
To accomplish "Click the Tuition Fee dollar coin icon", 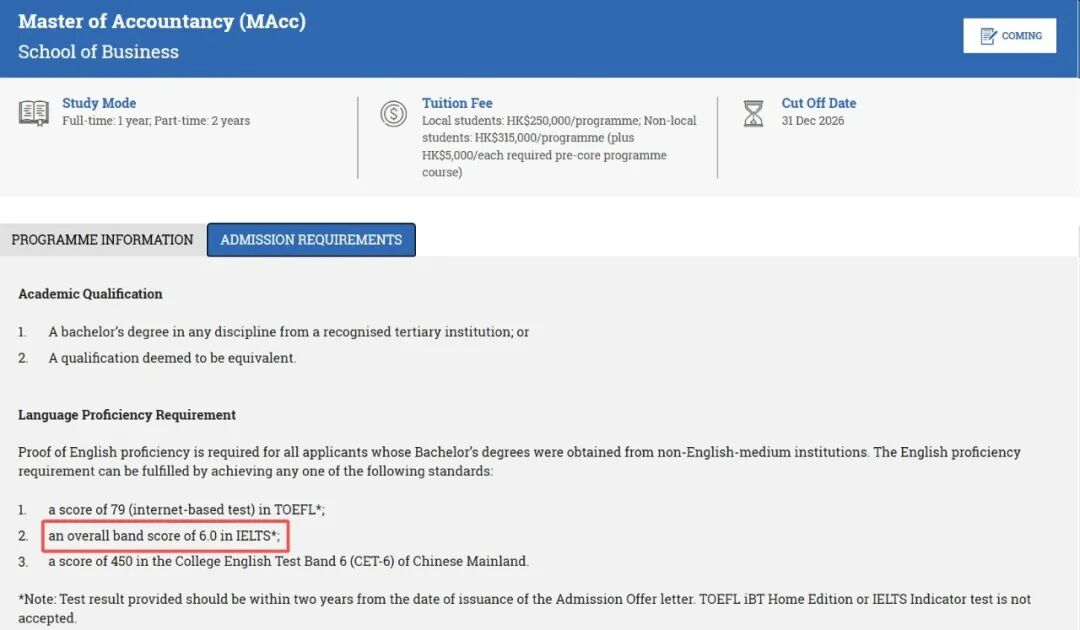I will (393, 114).
